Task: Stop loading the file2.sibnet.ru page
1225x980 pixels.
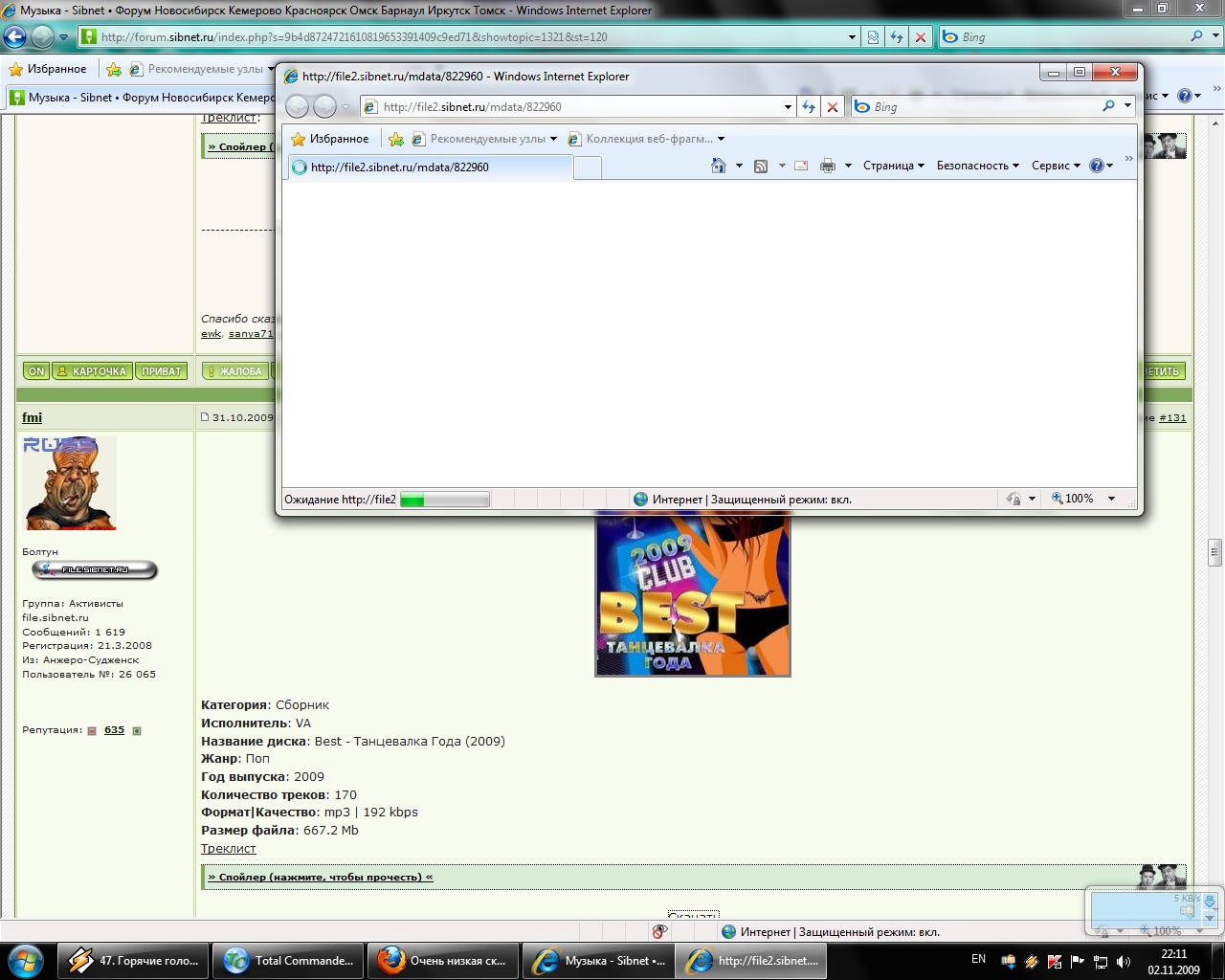Action: 833,107
